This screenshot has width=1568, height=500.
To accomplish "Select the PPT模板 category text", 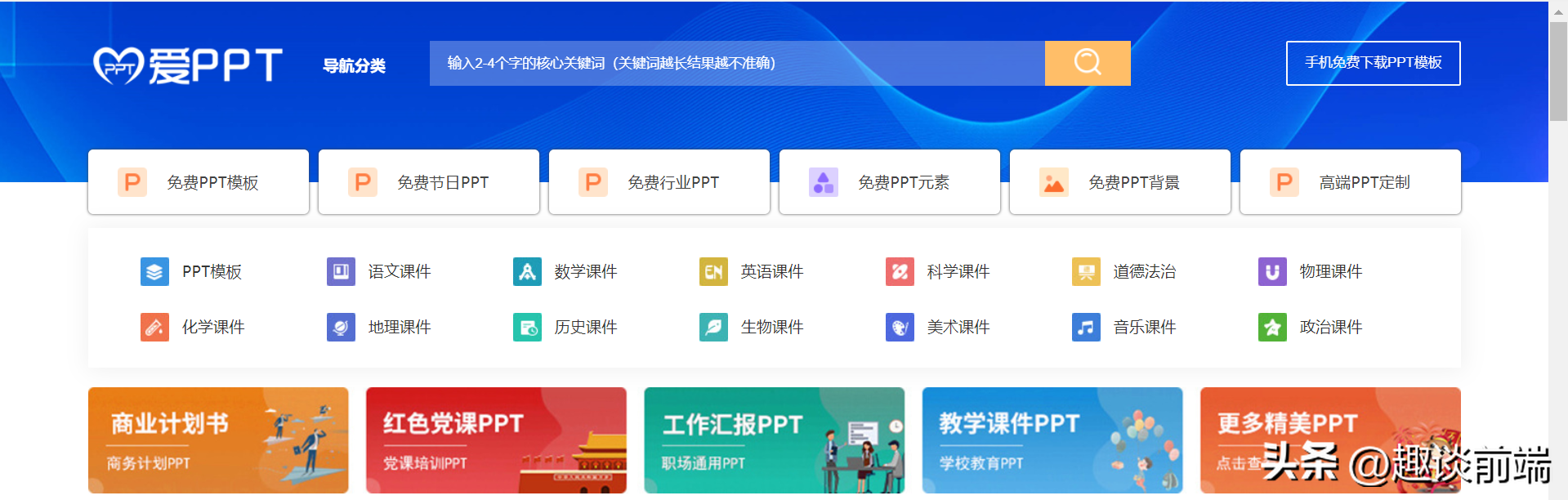I will pyautogui.click(x=212, y=271).
